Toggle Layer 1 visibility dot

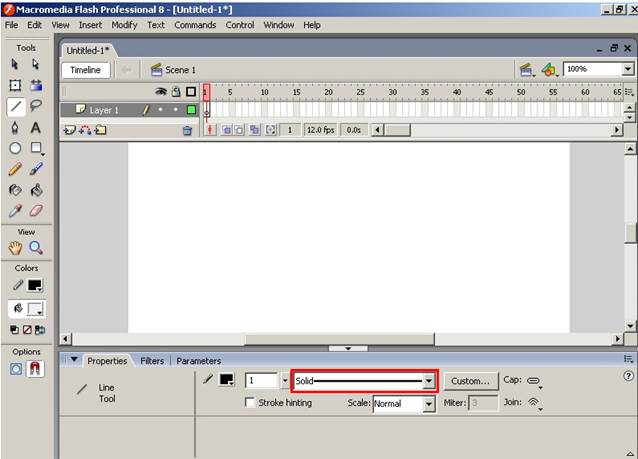click(x=161, y=109)
